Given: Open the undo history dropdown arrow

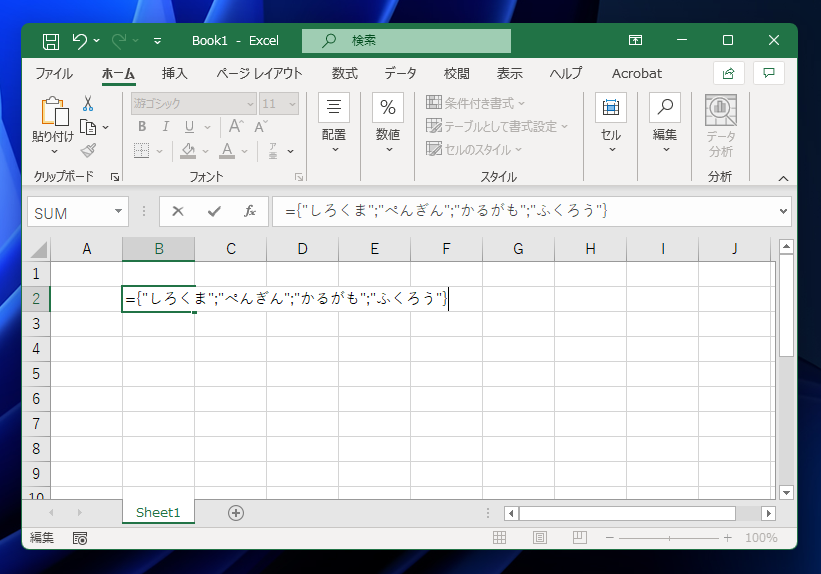Looking at the screenshot, I should (96, 41).
